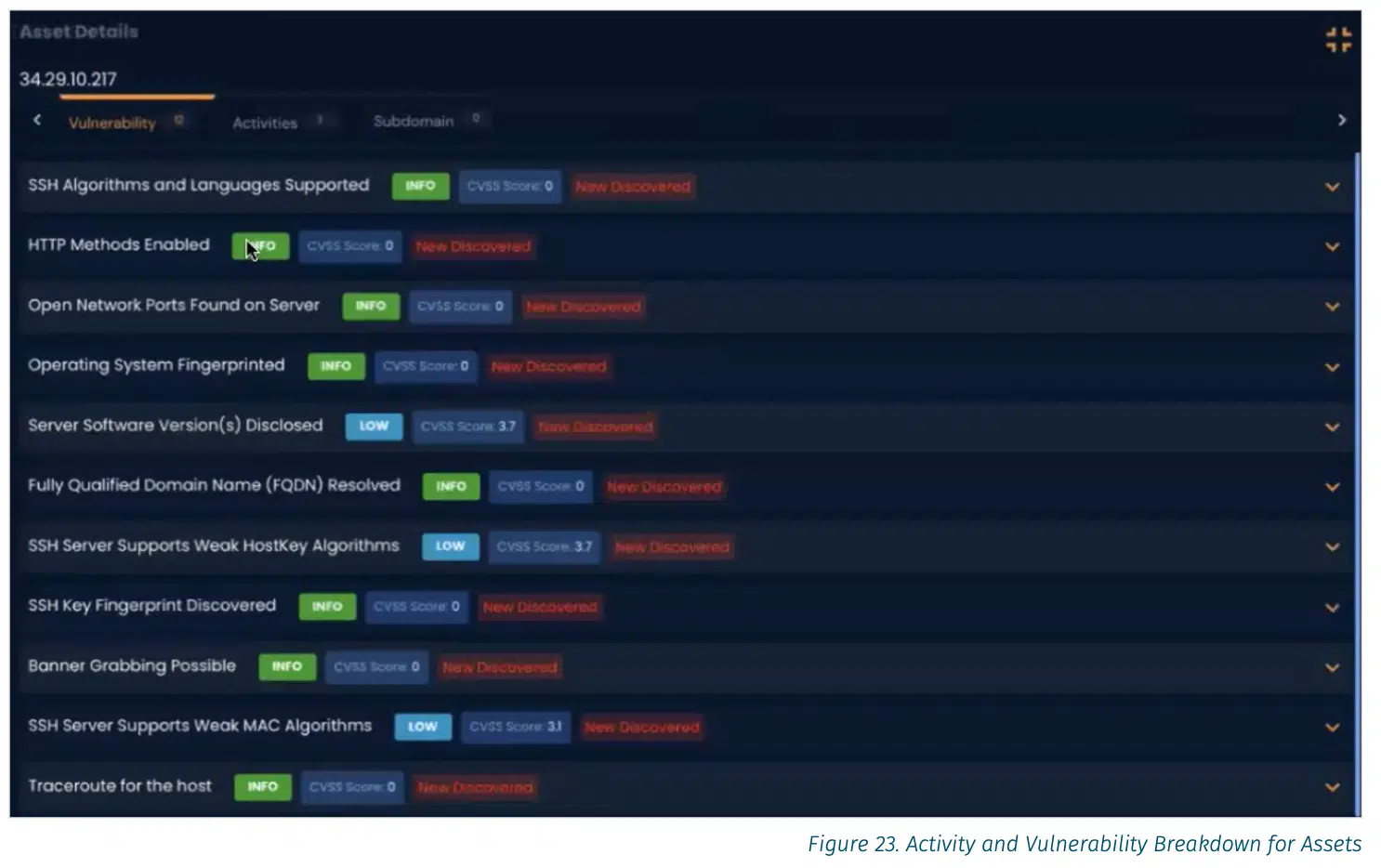Click CVSS Score 0 on Banner Grabbing row
Screen dimensions: 1381x868
click(376, 666)
